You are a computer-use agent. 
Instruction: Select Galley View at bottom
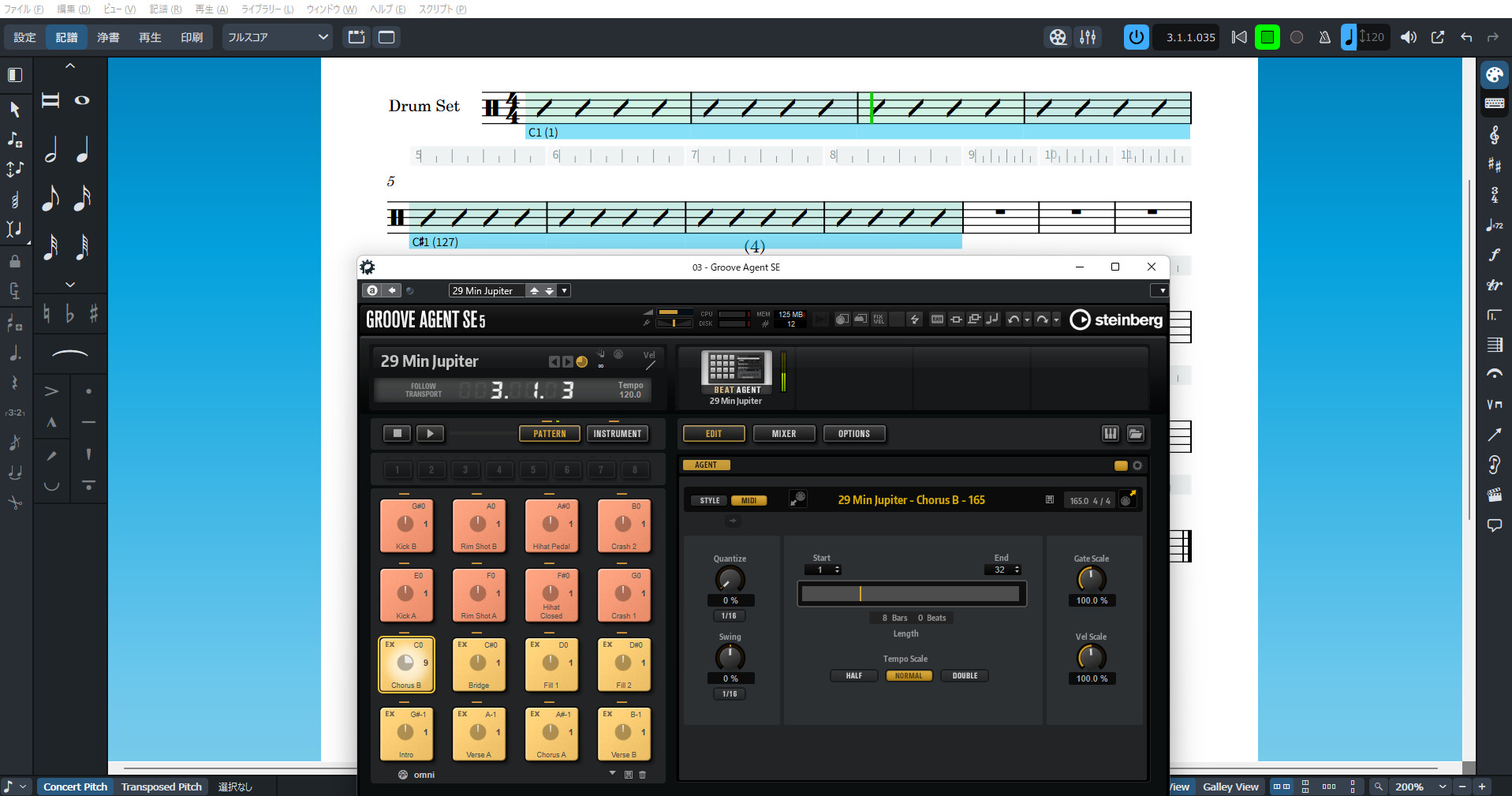click(1230, 787)
